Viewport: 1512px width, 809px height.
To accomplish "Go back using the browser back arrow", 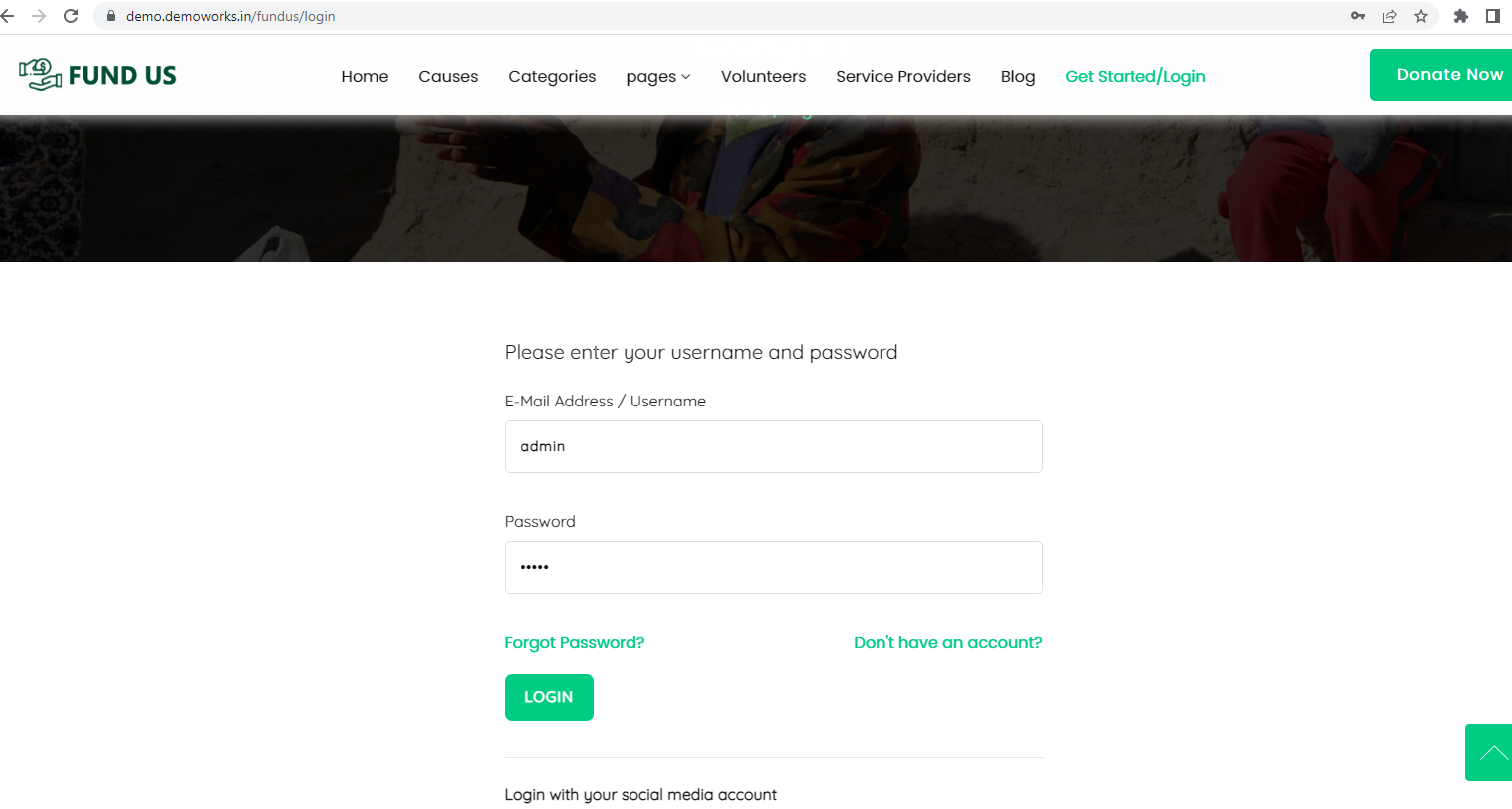I will [x=8, y=16].
